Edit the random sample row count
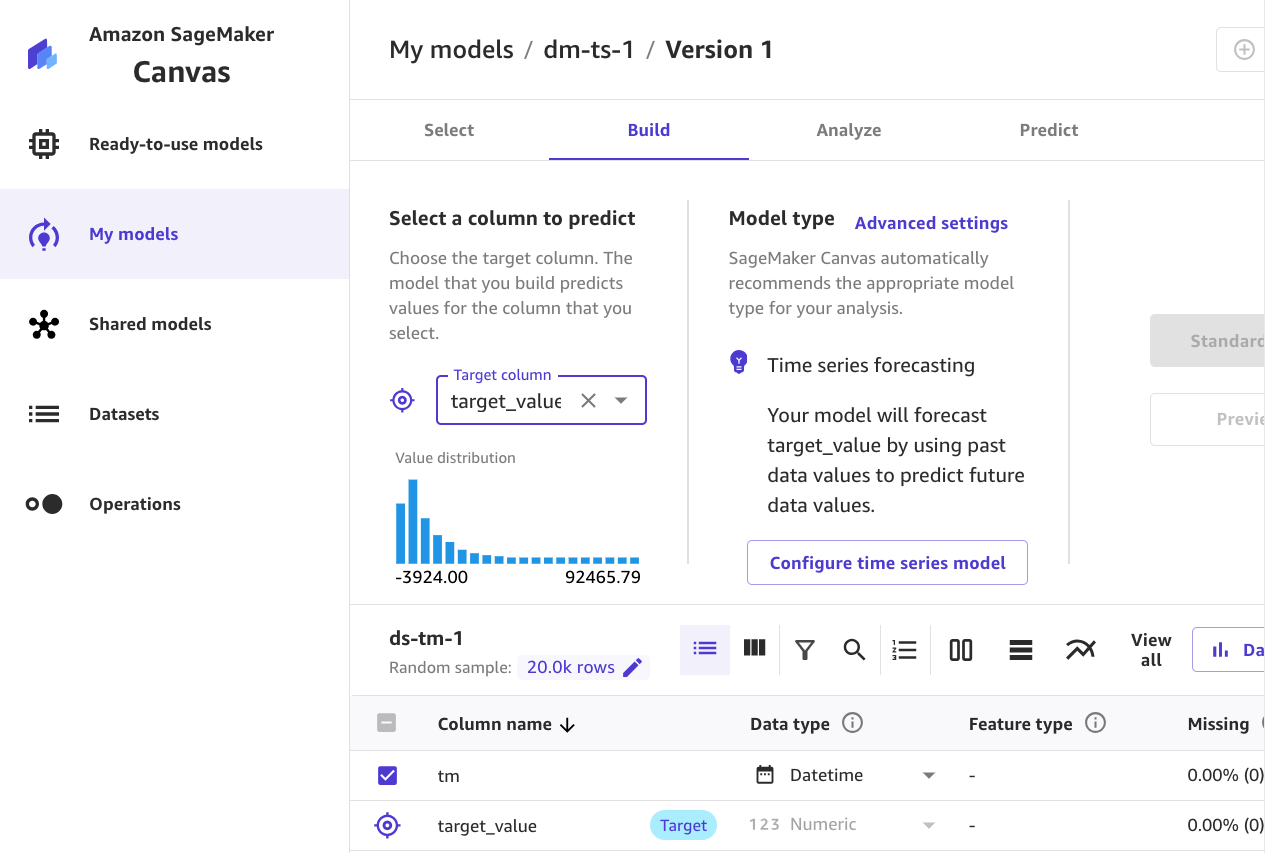The height and width of the screenshot is (853, 1265). [x=633, y=668]
